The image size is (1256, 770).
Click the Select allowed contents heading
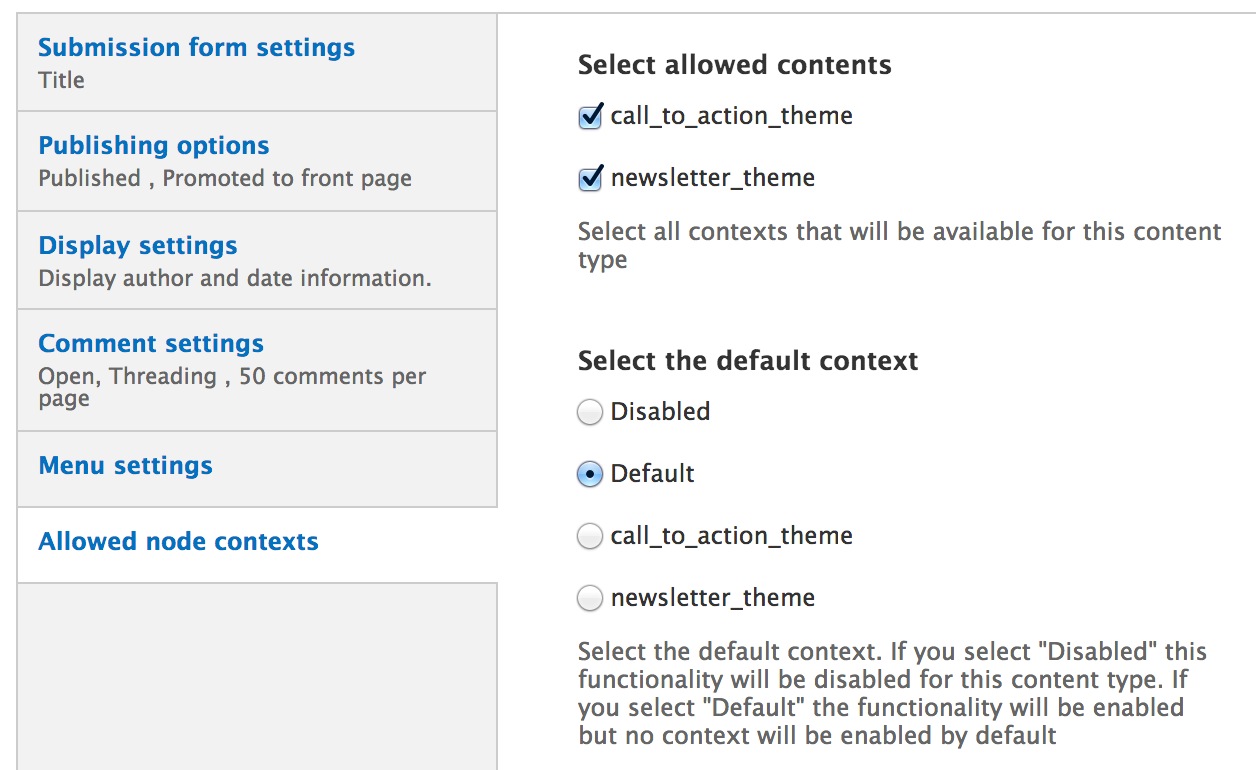[x=734, y=64]
